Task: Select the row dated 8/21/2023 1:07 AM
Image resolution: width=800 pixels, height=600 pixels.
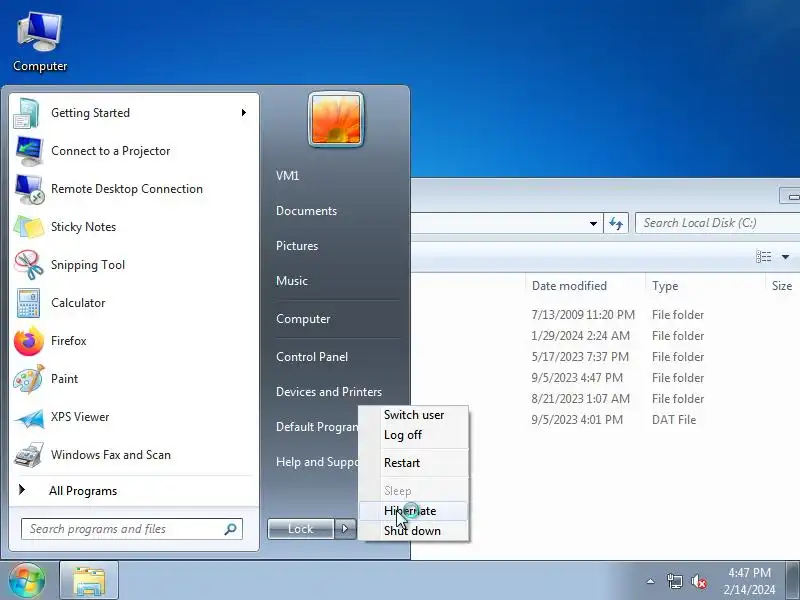Action: pos(605,398)
